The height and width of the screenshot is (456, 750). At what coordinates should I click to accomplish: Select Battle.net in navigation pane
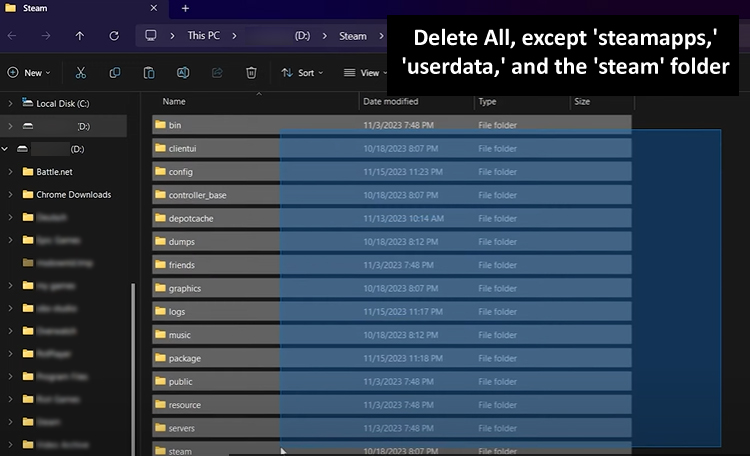point(54,171)
